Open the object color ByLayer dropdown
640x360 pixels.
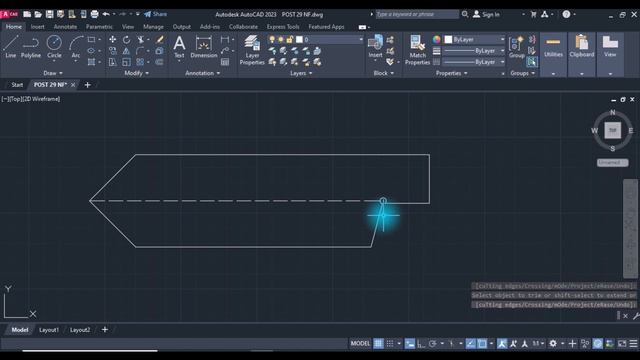coord(475,40)
